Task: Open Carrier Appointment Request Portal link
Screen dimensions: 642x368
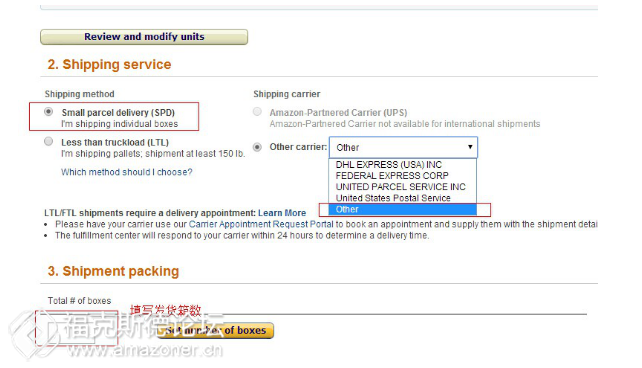Action: pos(261,224)
